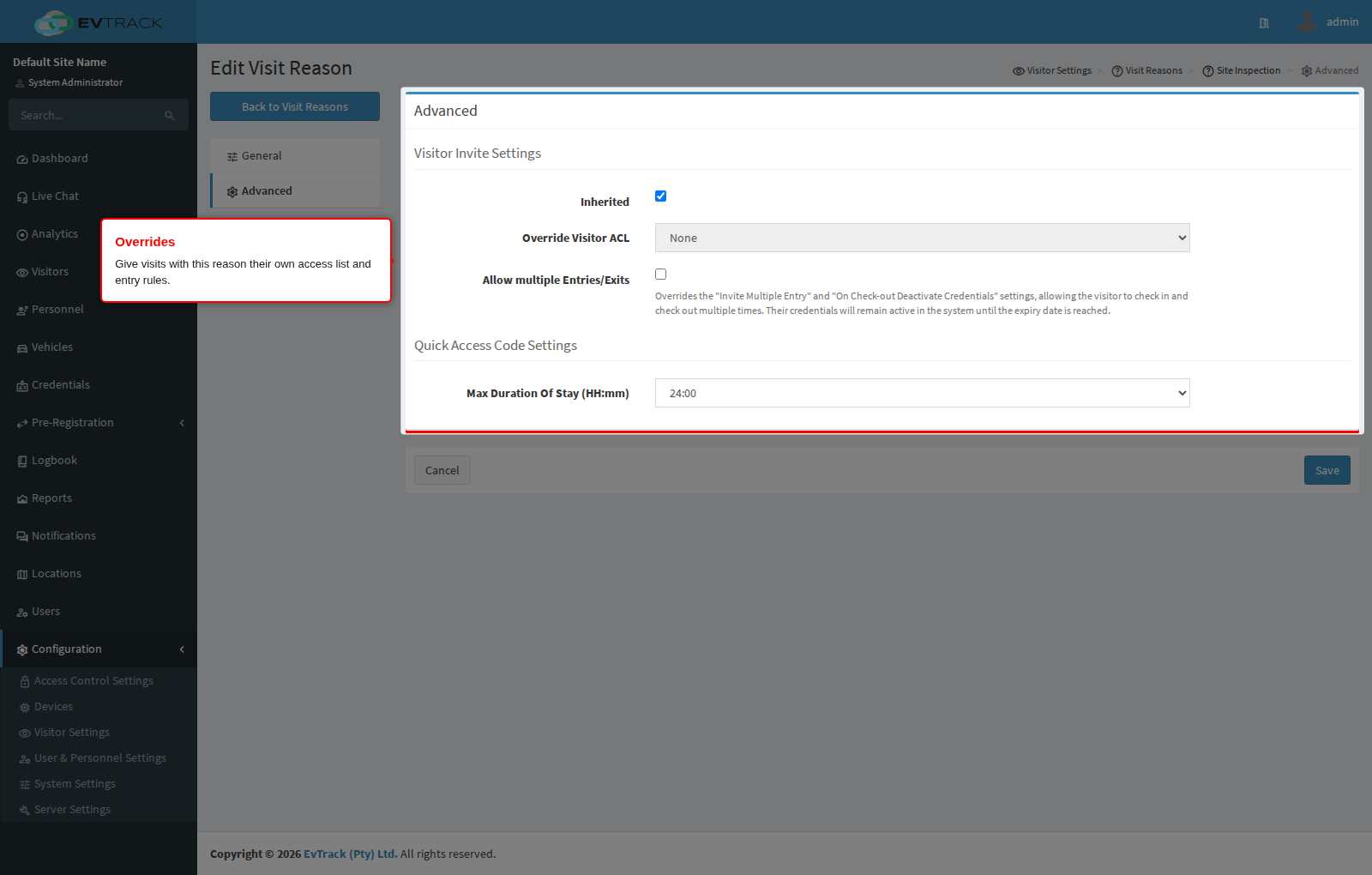
Task: Click the Cancel button
Action: tap(442, 470)
